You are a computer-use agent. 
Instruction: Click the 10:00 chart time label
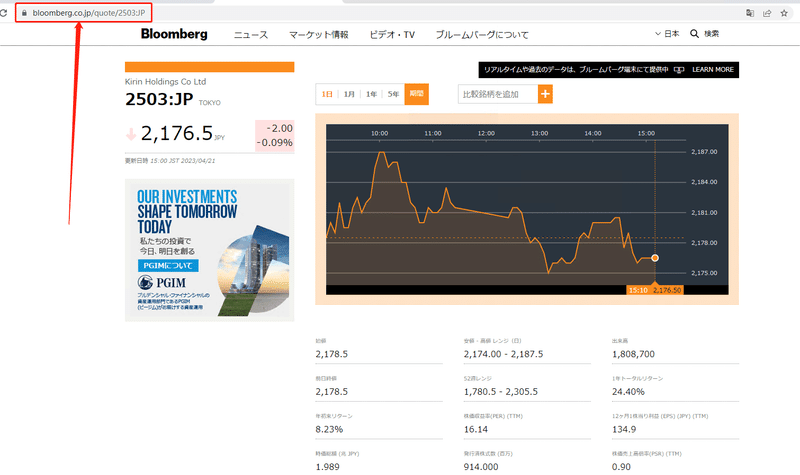[x=380, y=133]
